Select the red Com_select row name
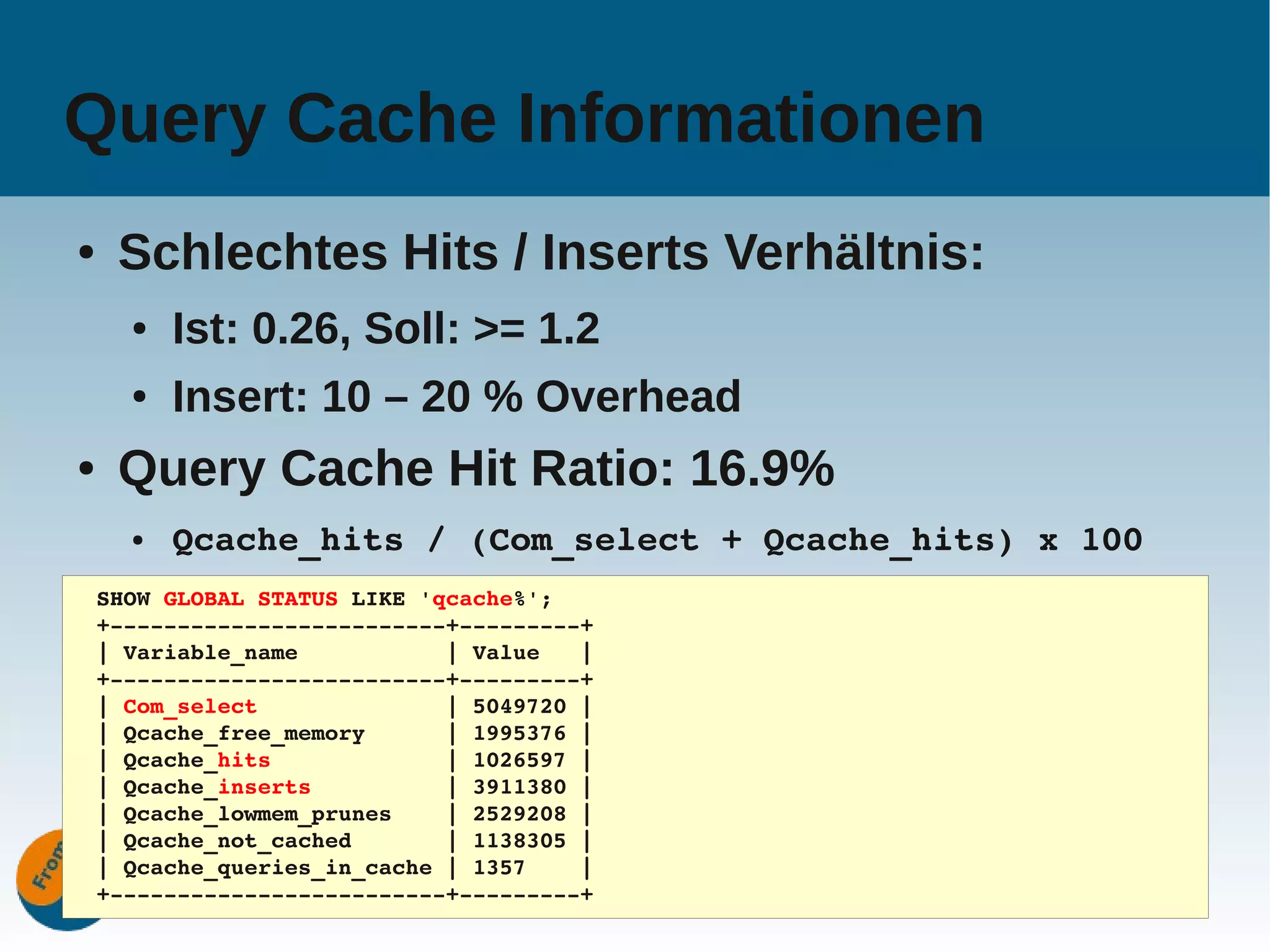The width and height of the screenshot is (1270, 952). click(190, 706)
